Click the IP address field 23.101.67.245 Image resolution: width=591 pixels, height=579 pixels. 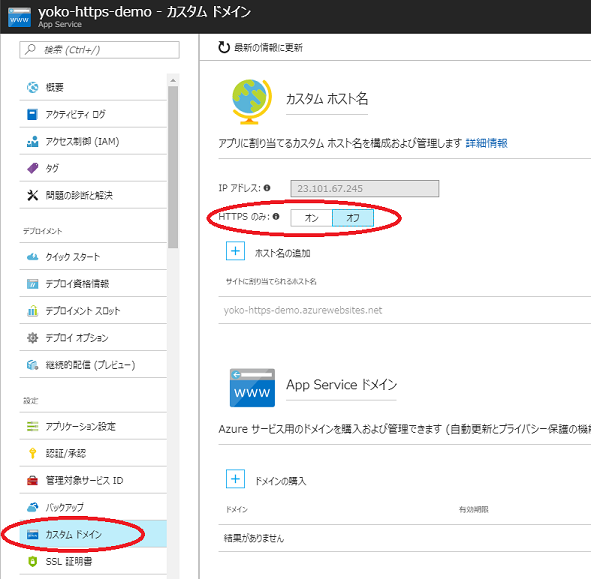click(x=364, y=188)
